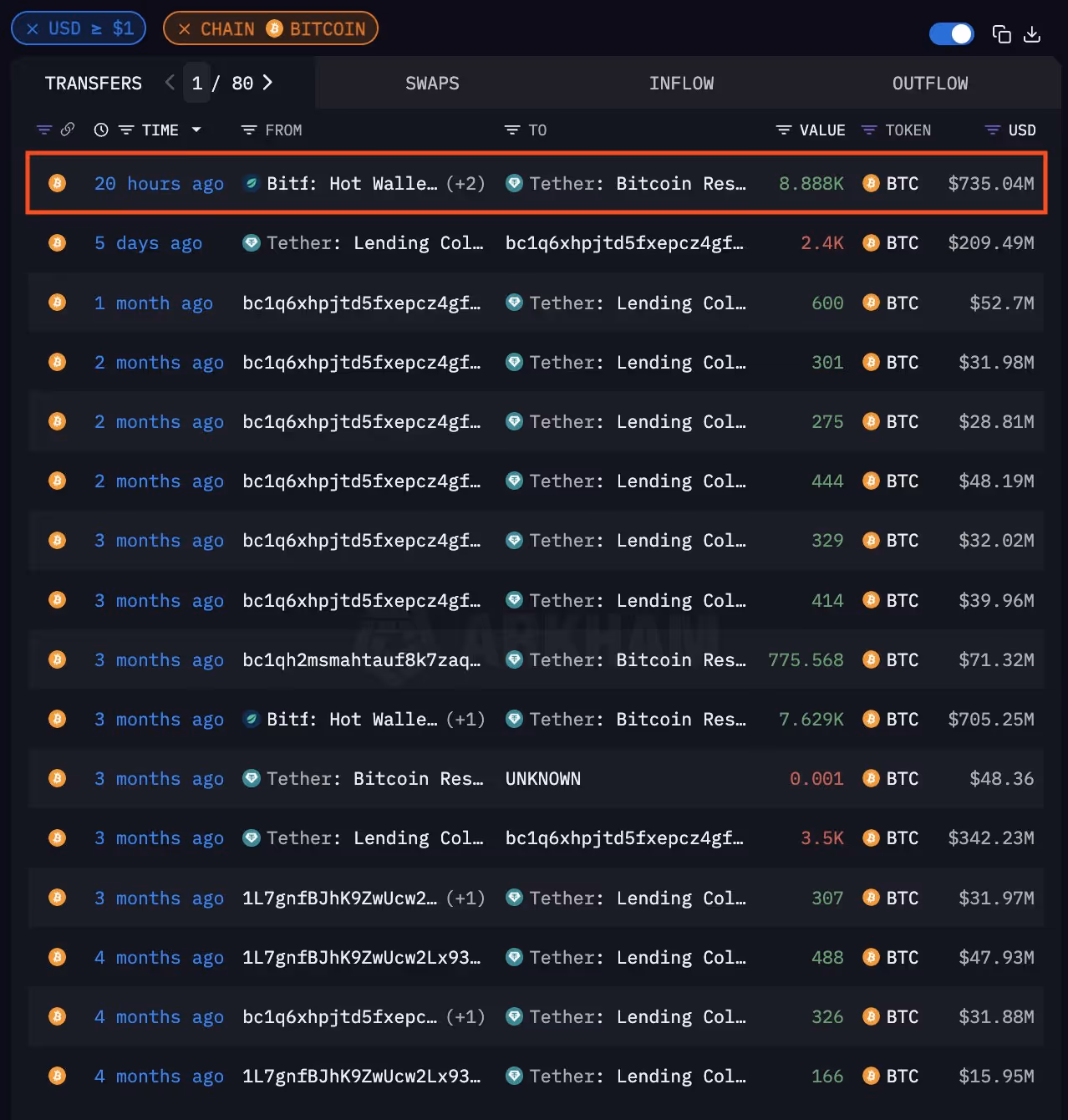
Task: Switch to the SWAPS tab
Action: pyautogui.click(x=432, y=83)
